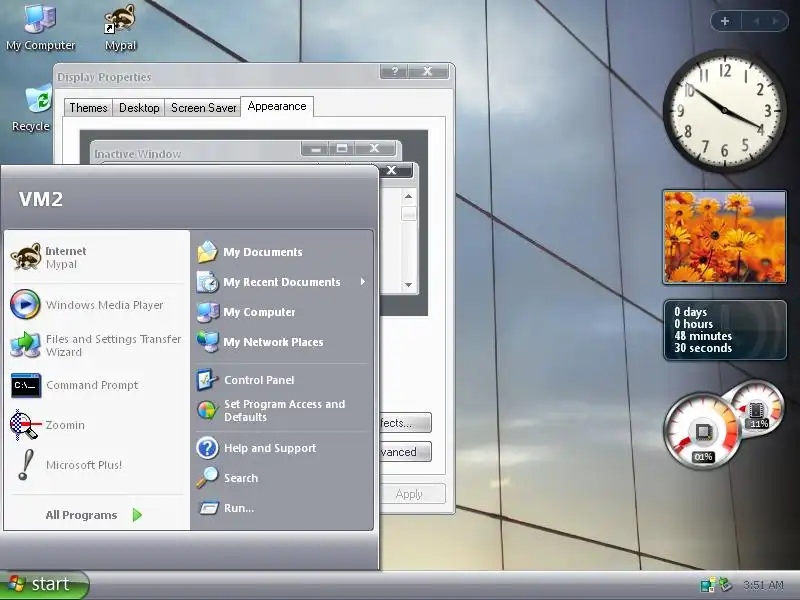Screen dimensions: 800x600
Task: Open Help and Support
Action: 282,448
